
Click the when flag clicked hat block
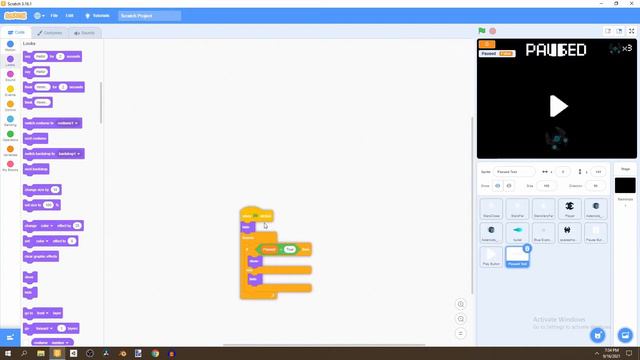click(x=257, y=214)
